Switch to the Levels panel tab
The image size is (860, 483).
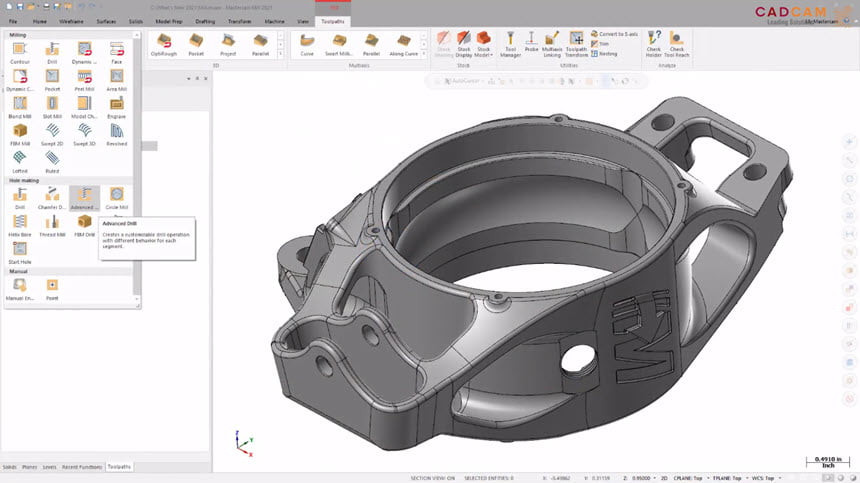(49, 467)
